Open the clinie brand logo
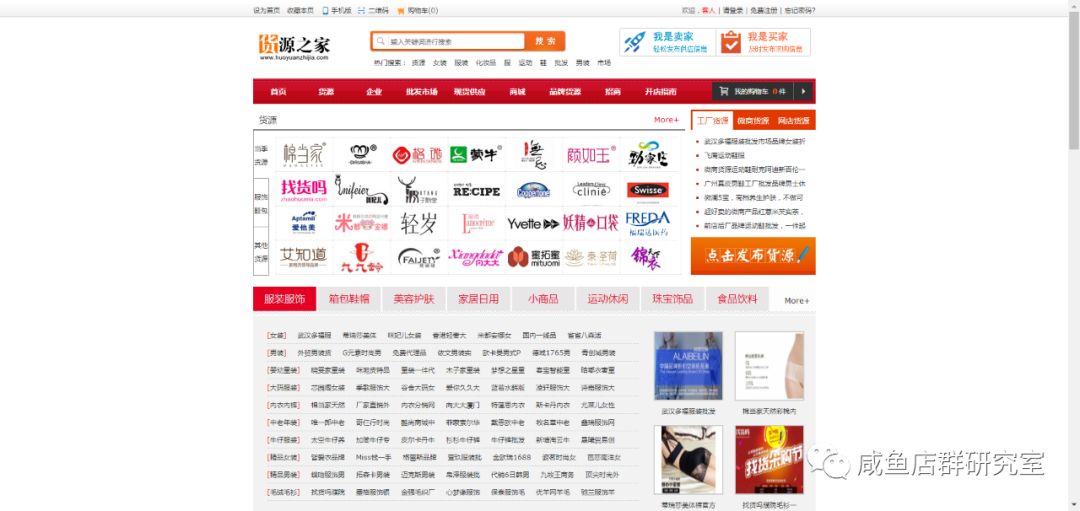1080x511 pixels. click(591, 189)
